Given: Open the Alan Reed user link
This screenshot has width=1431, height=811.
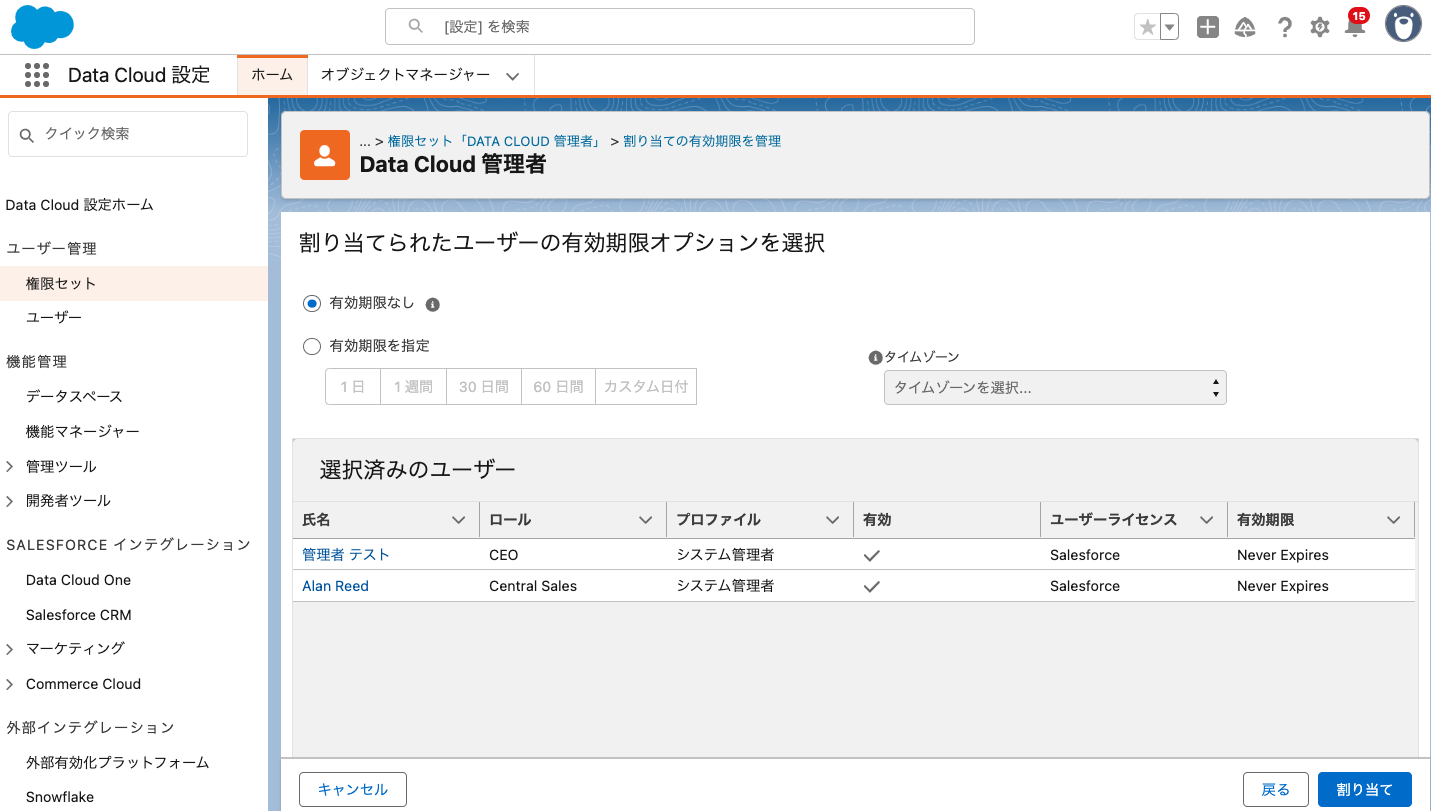Looking at the screenshot, I should 336,586.
